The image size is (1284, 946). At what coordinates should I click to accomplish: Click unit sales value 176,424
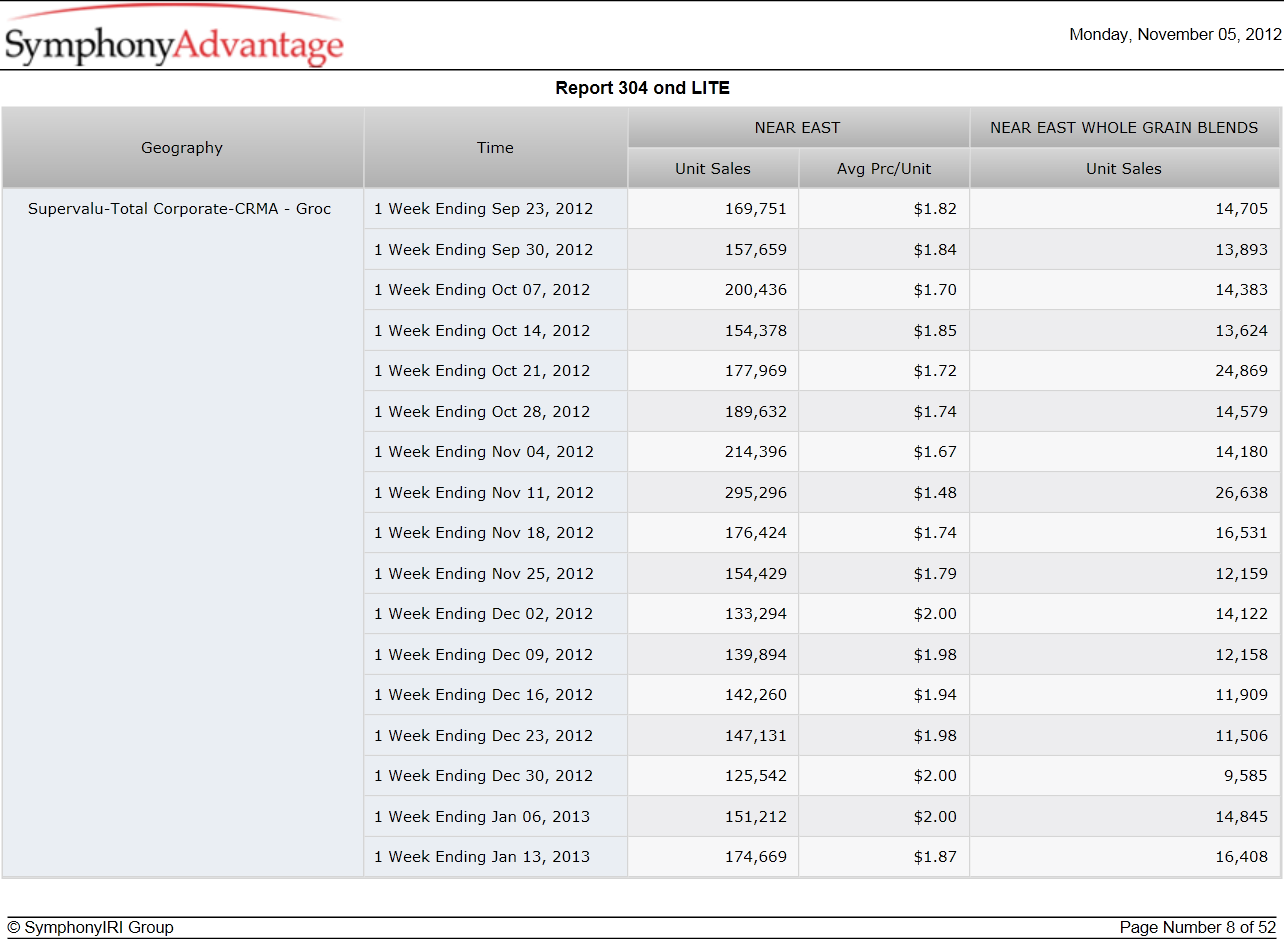756,533
